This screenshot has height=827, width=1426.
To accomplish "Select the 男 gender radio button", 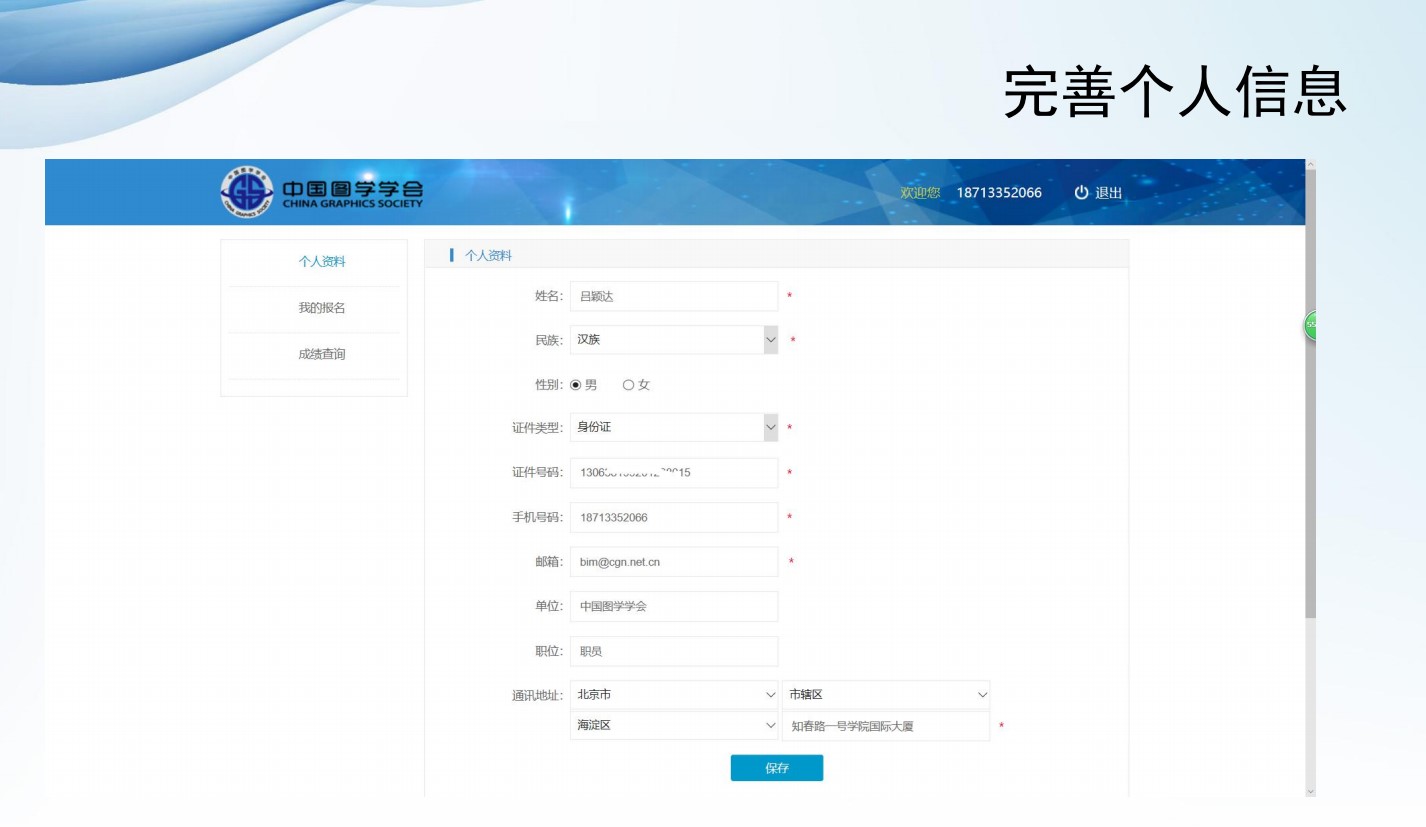I will click(x=576, y=385).
